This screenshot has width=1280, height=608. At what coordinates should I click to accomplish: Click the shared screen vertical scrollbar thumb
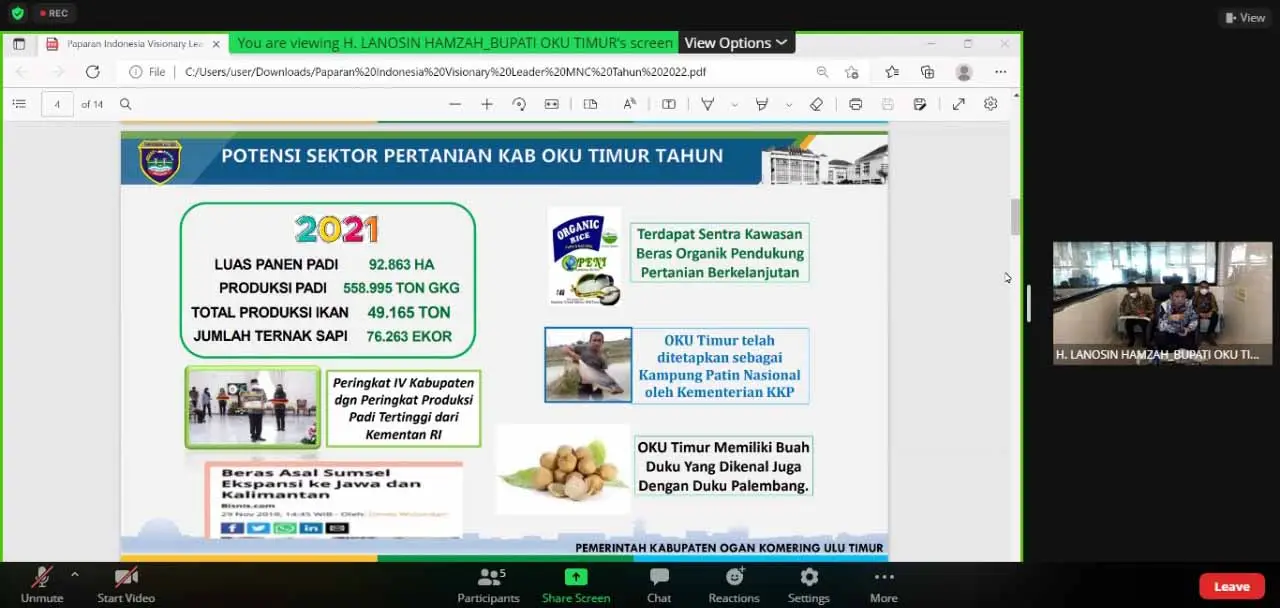1016,217
